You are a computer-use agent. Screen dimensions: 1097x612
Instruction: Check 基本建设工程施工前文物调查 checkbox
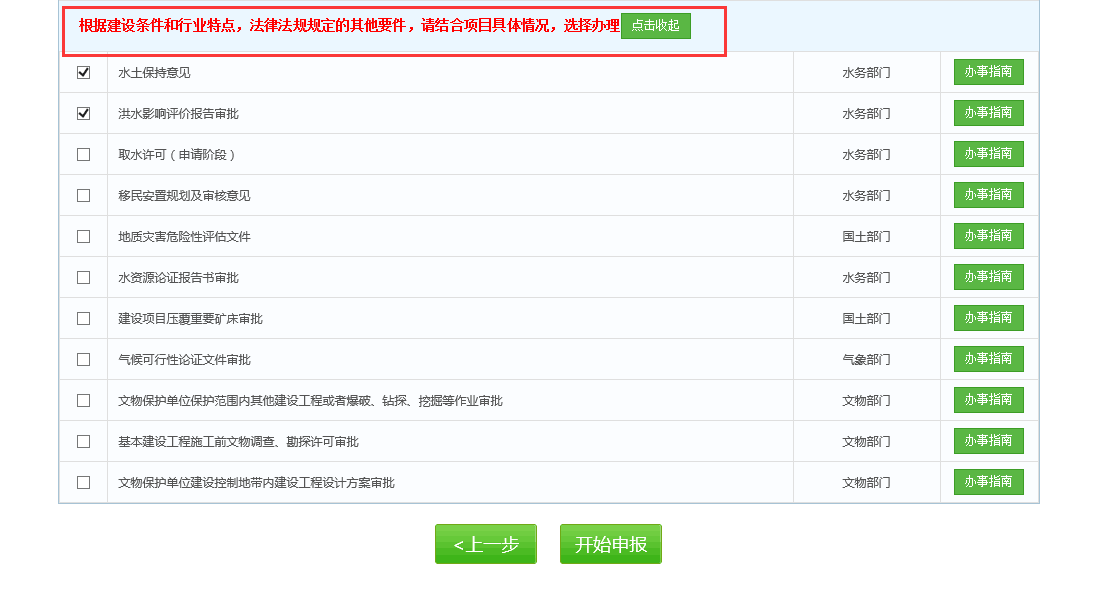(x=83, y=441)
